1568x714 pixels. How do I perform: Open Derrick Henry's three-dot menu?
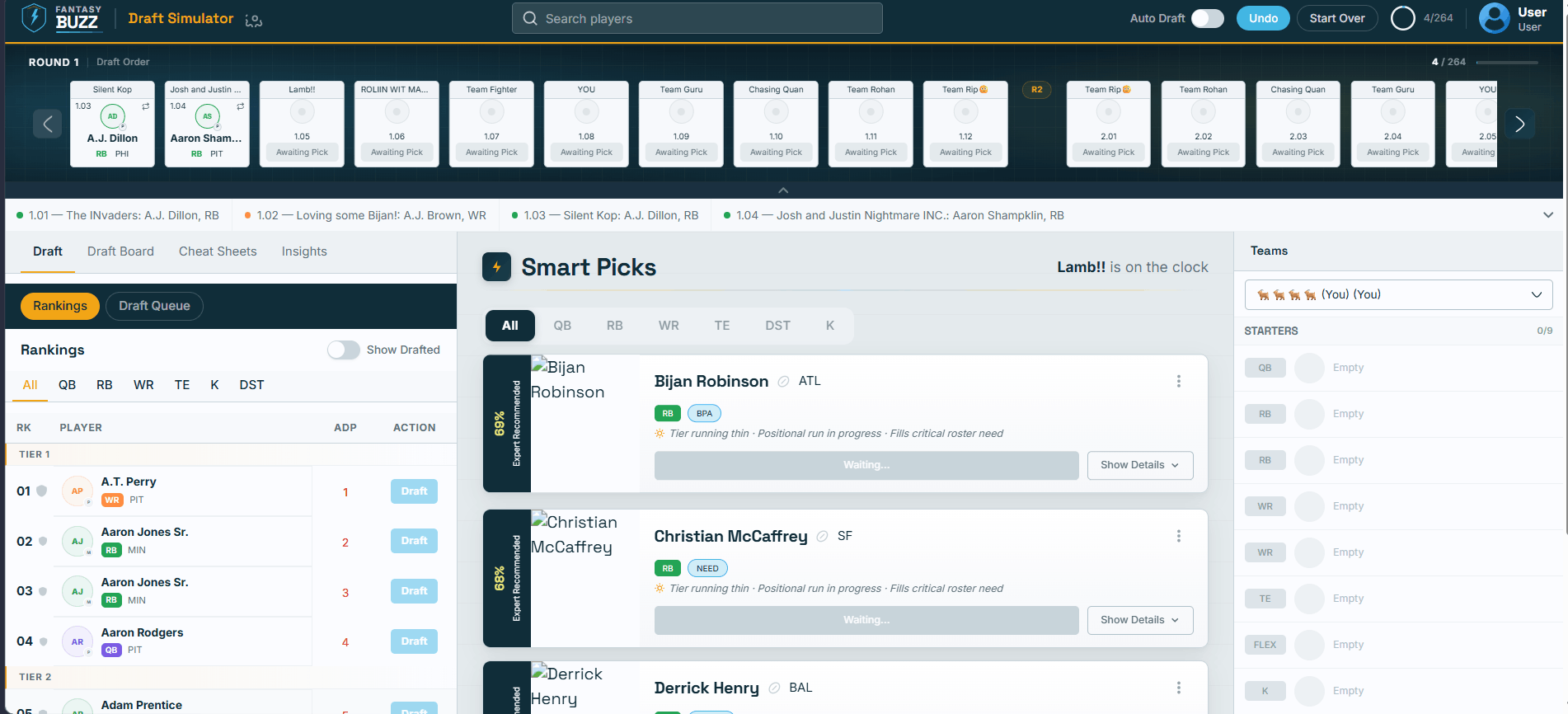(1179, 688)
